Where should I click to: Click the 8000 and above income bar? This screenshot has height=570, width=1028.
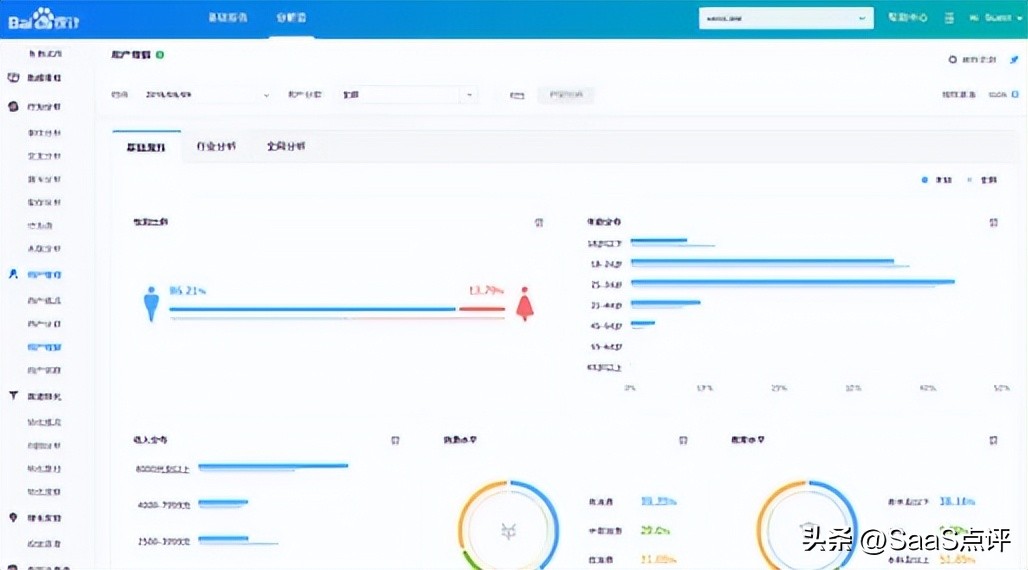273,466
